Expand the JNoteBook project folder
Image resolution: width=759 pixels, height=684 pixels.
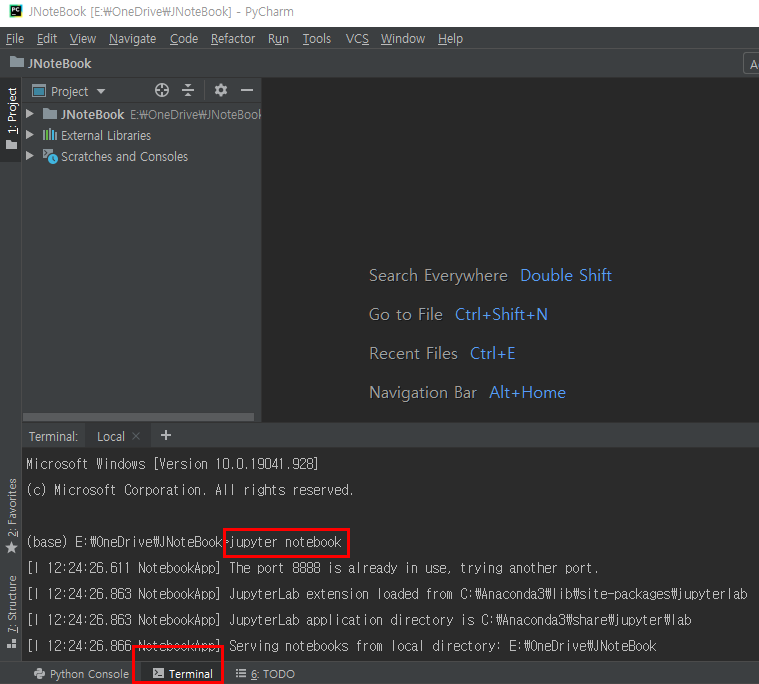(30, 114)
